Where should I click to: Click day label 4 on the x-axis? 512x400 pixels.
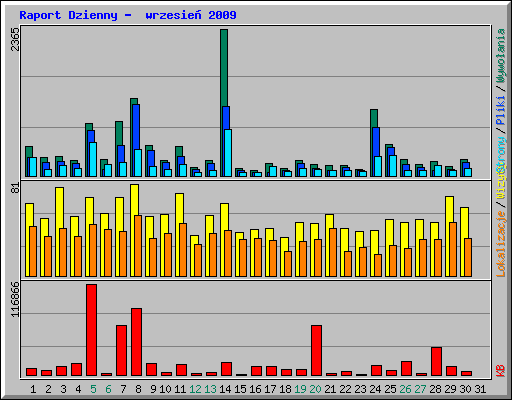[x=78, y=389]
